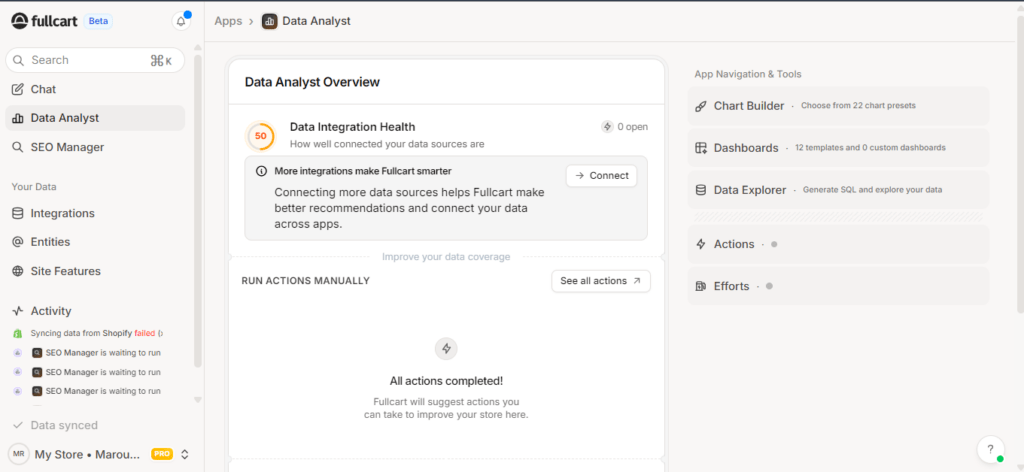Click the MR store avatar
This screenshot has width=1024, height=472.
point(19,454)
